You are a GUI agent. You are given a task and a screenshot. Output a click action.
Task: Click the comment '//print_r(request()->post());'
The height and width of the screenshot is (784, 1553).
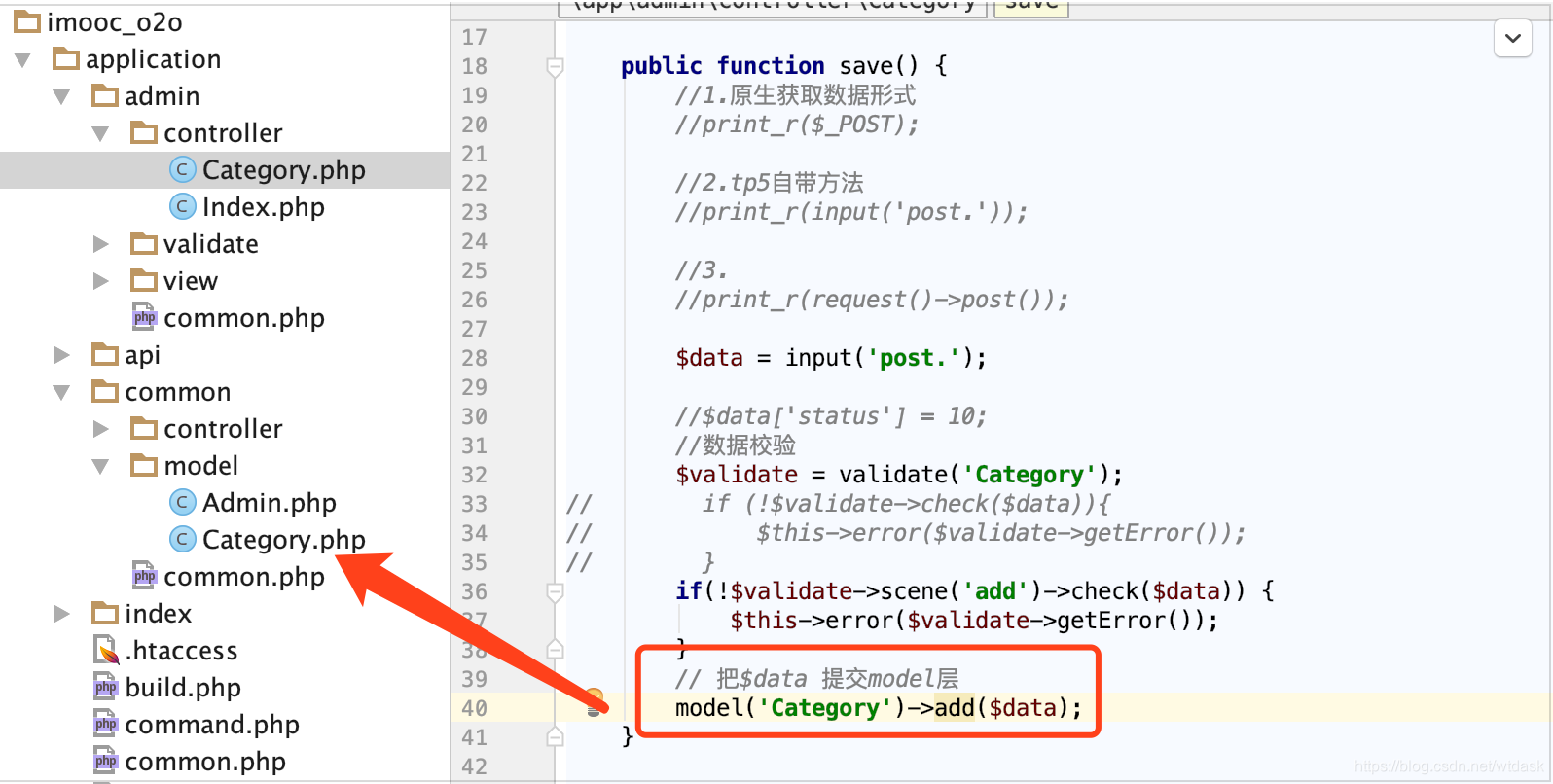872,300
